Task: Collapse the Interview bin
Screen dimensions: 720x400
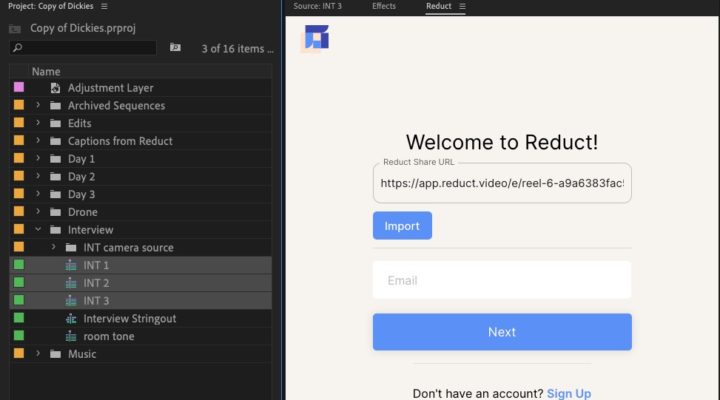Action: coord(38,229)
